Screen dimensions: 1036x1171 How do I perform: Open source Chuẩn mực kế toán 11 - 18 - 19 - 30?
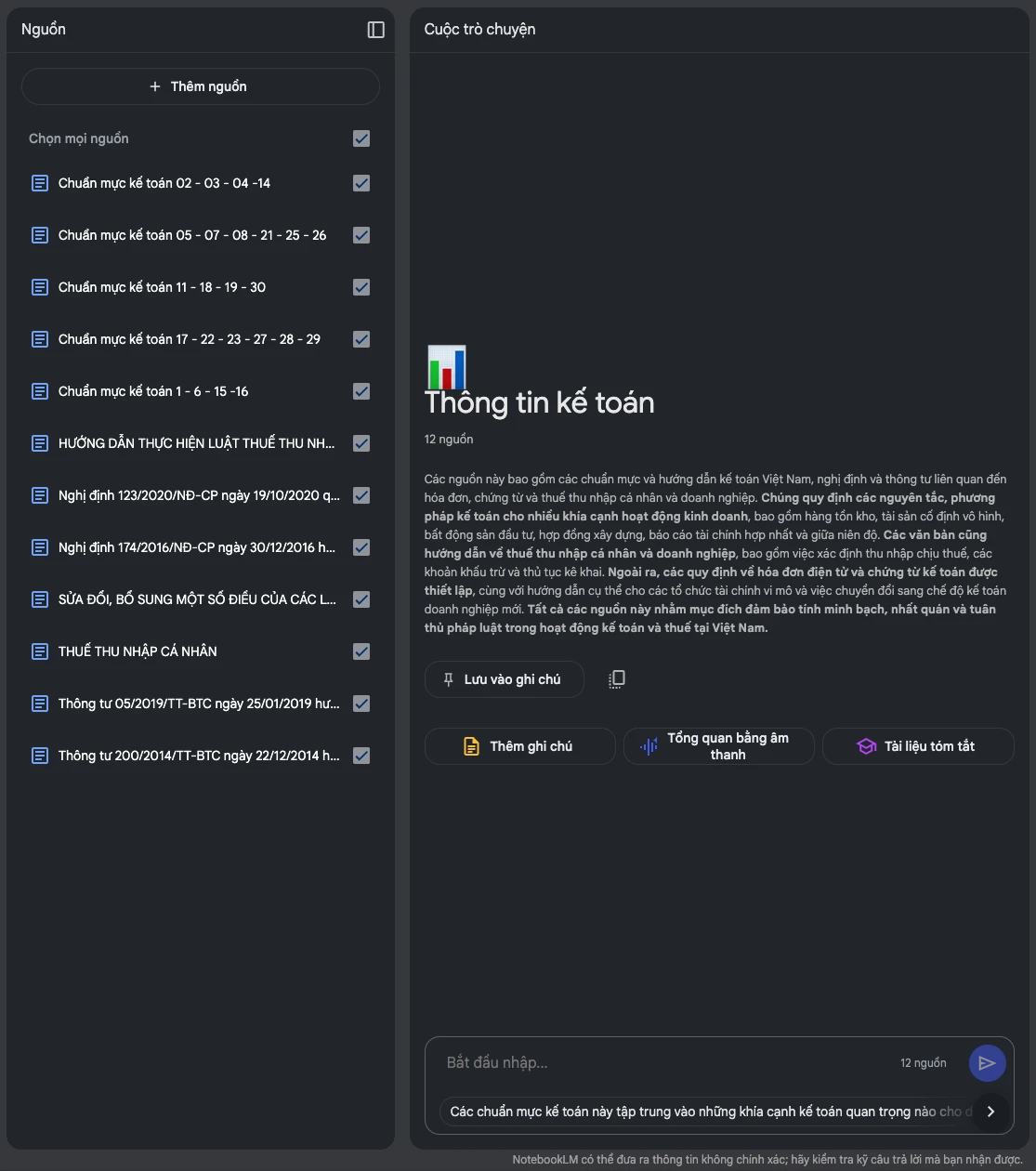coord(162,287)
